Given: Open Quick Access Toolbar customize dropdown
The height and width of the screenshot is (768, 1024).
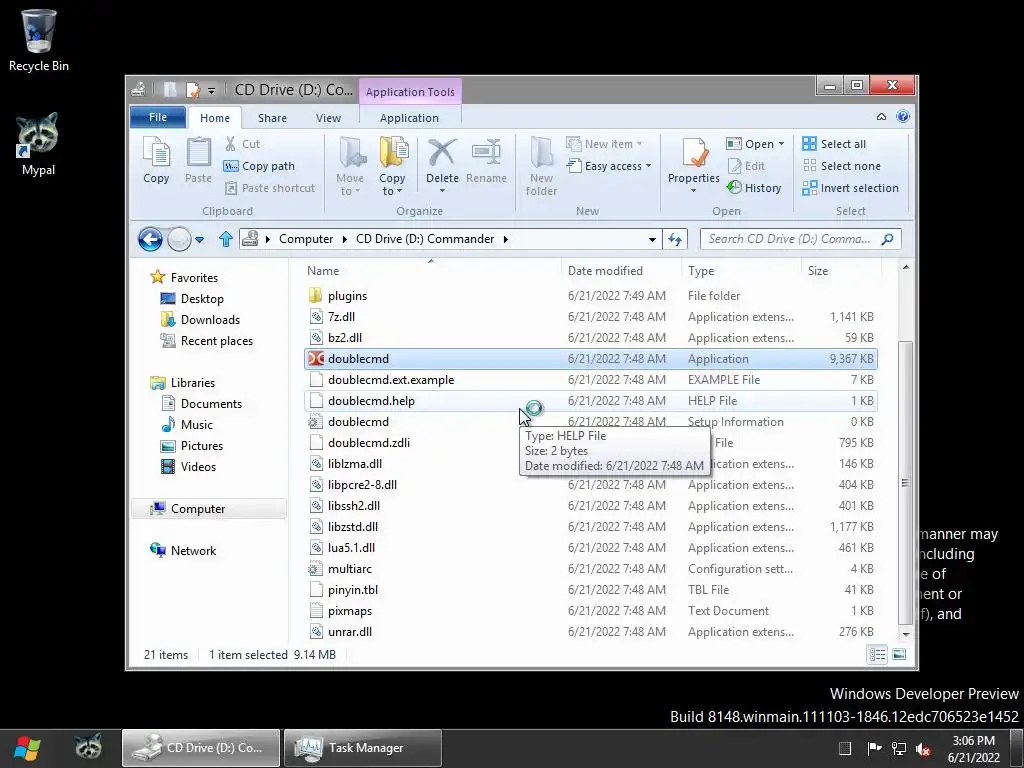Looking at the screenshot, I should (211, 91).
